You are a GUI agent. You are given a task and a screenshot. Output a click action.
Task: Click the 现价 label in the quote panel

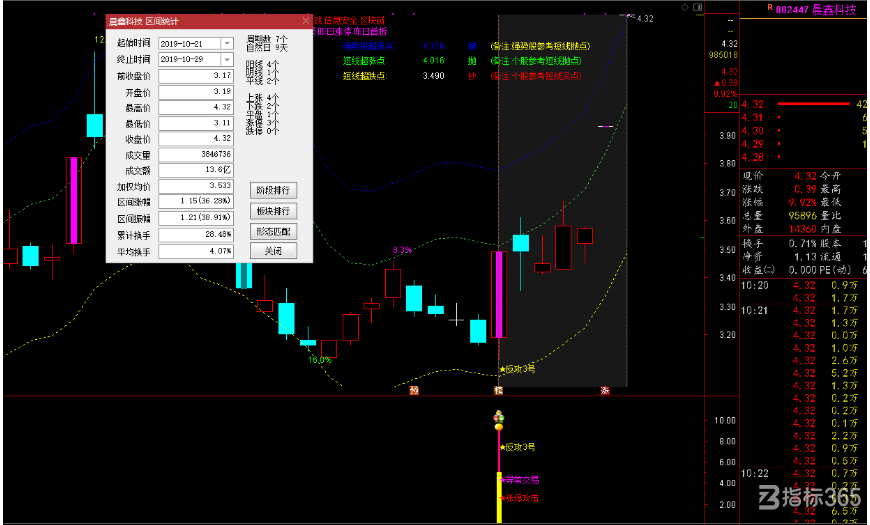(x=753, y=176)
